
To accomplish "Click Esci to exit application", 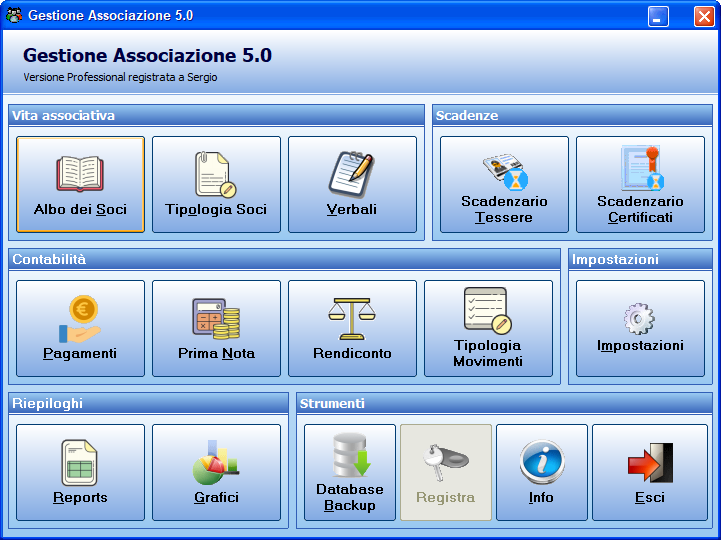I will pos(649,472).
